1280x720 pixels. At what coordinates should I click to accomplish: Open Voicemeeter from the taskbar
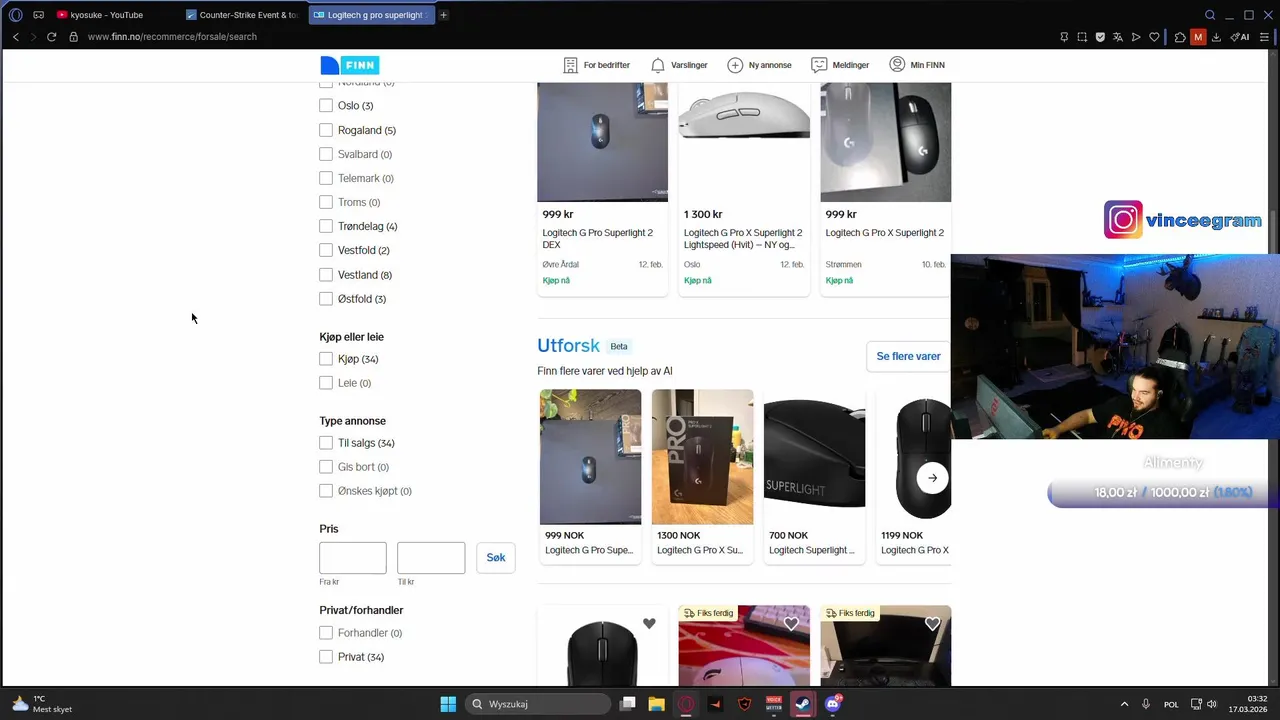tap(773, 704)
